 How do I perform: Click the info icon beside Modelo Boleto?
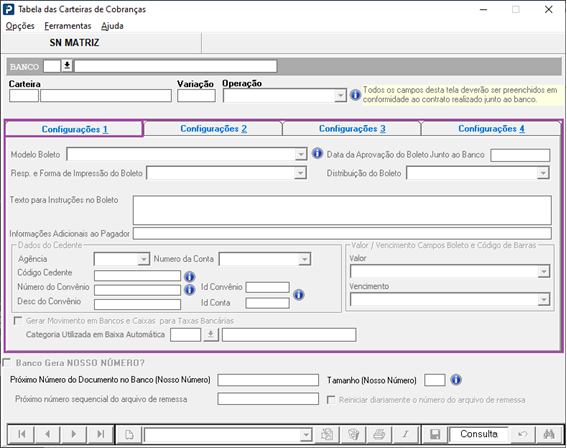317,153
